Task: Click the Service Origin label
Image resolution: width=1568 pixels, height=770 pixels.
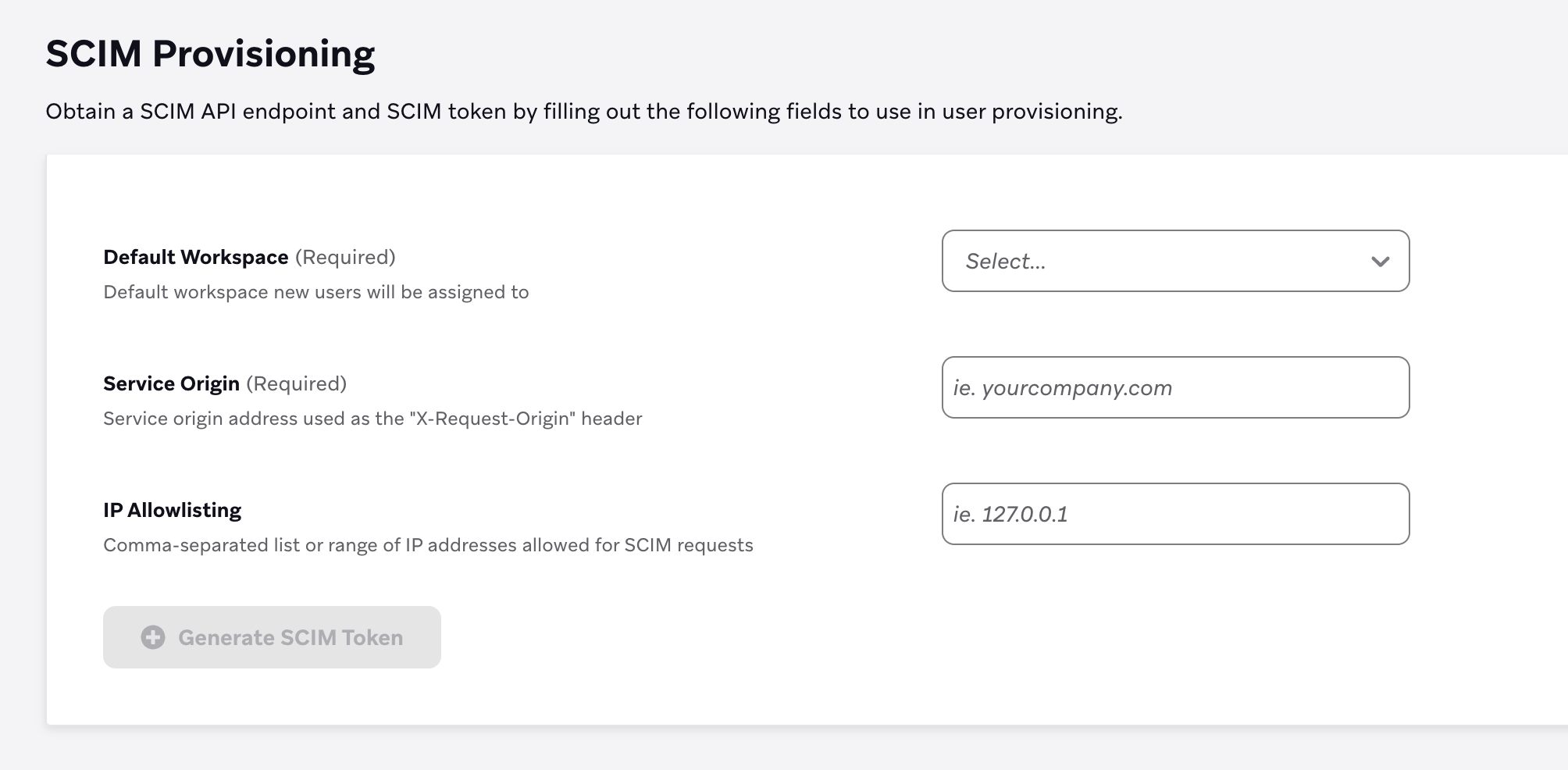Action: click(x=171, y=383)
